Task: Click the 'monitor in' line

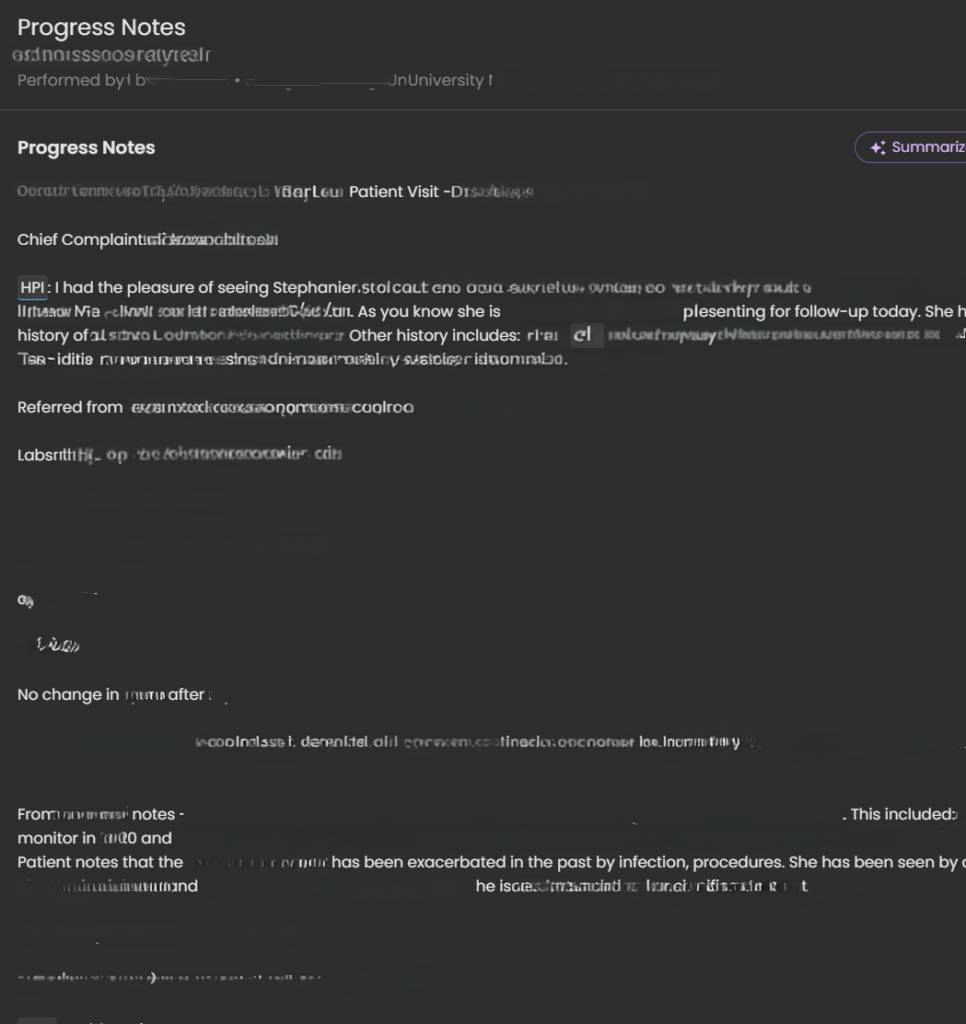Action: (x=95, y=838)
